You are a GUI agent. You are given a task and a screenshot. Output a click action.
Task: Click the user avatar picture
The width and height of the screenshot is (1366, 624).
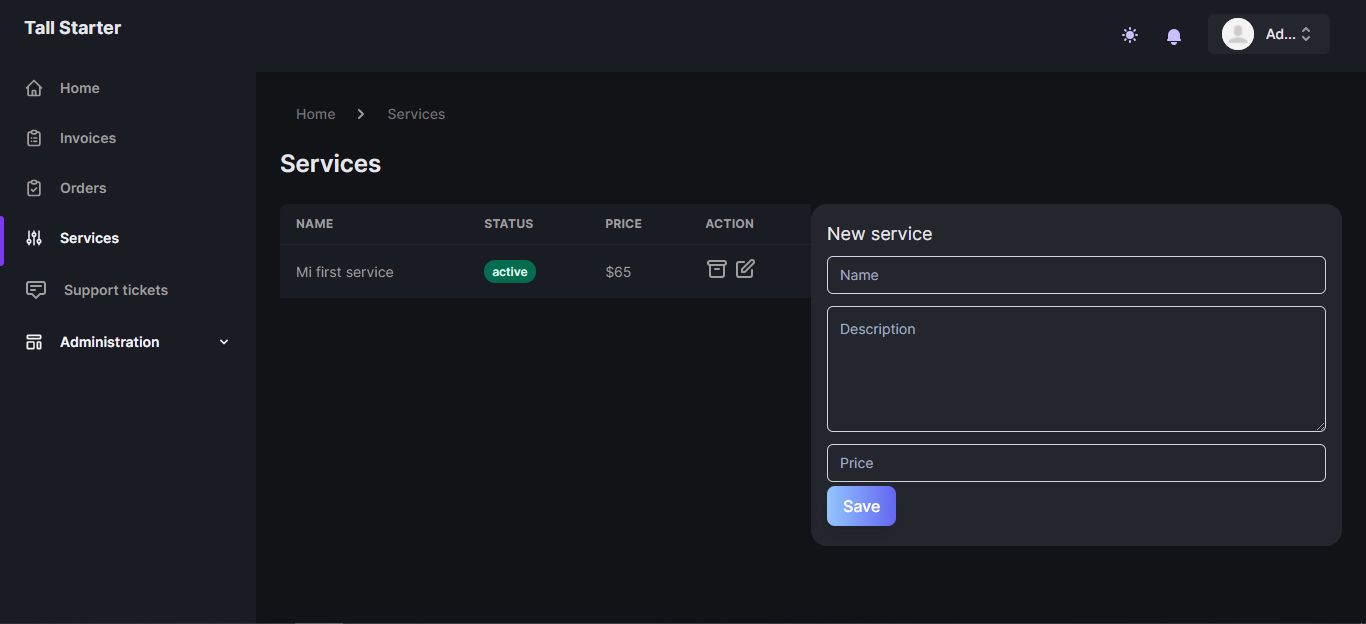point(1238,34)
